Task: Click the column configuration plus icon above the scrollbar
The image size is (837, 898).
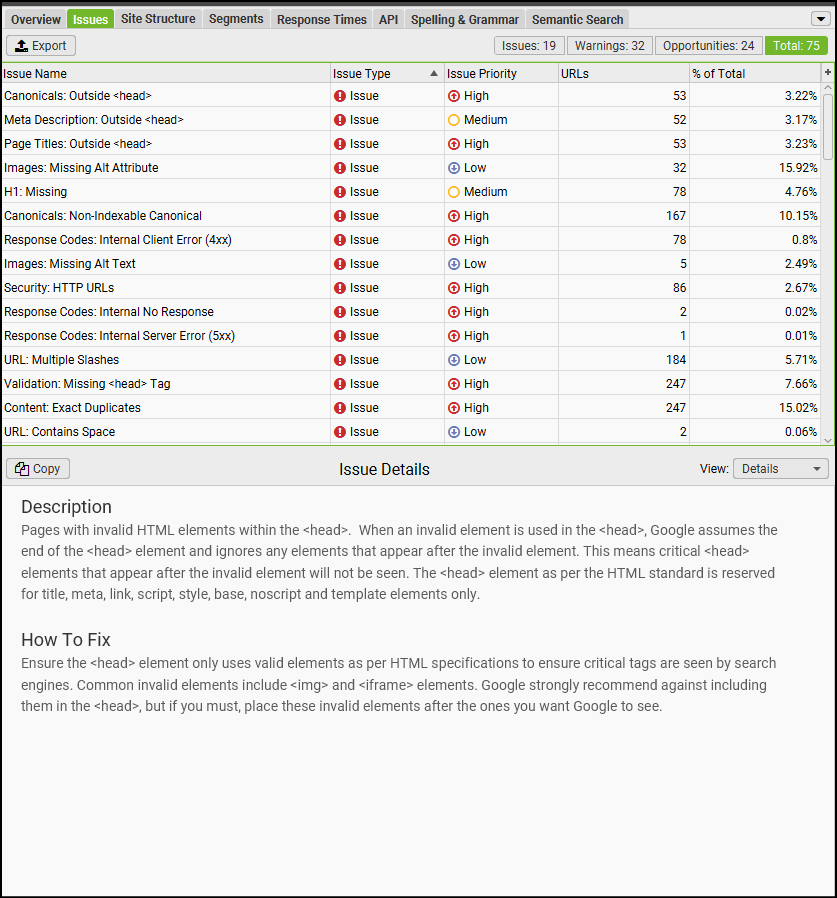Action: click(828, 71)
